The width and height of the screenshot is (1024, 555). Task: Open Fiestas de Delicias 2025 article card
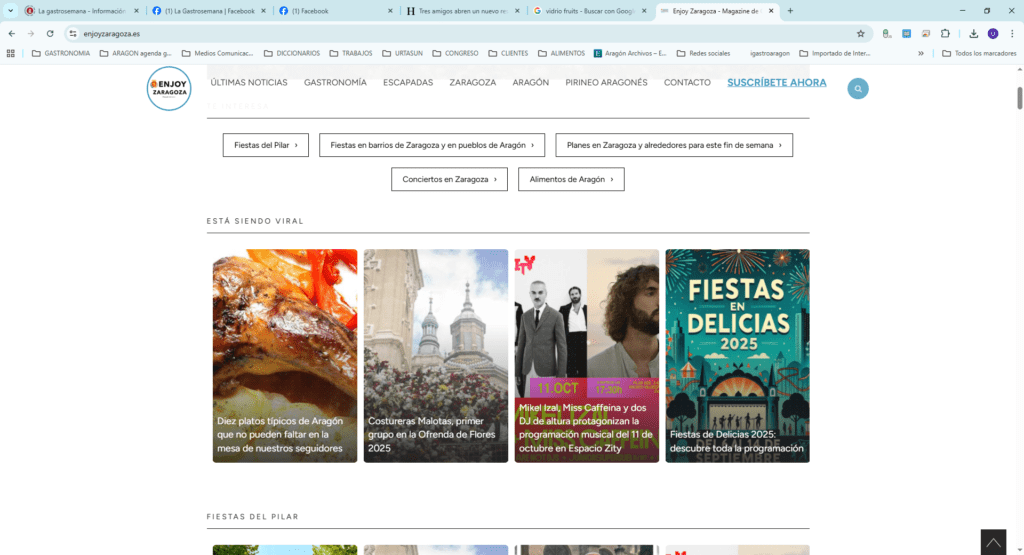737,356
